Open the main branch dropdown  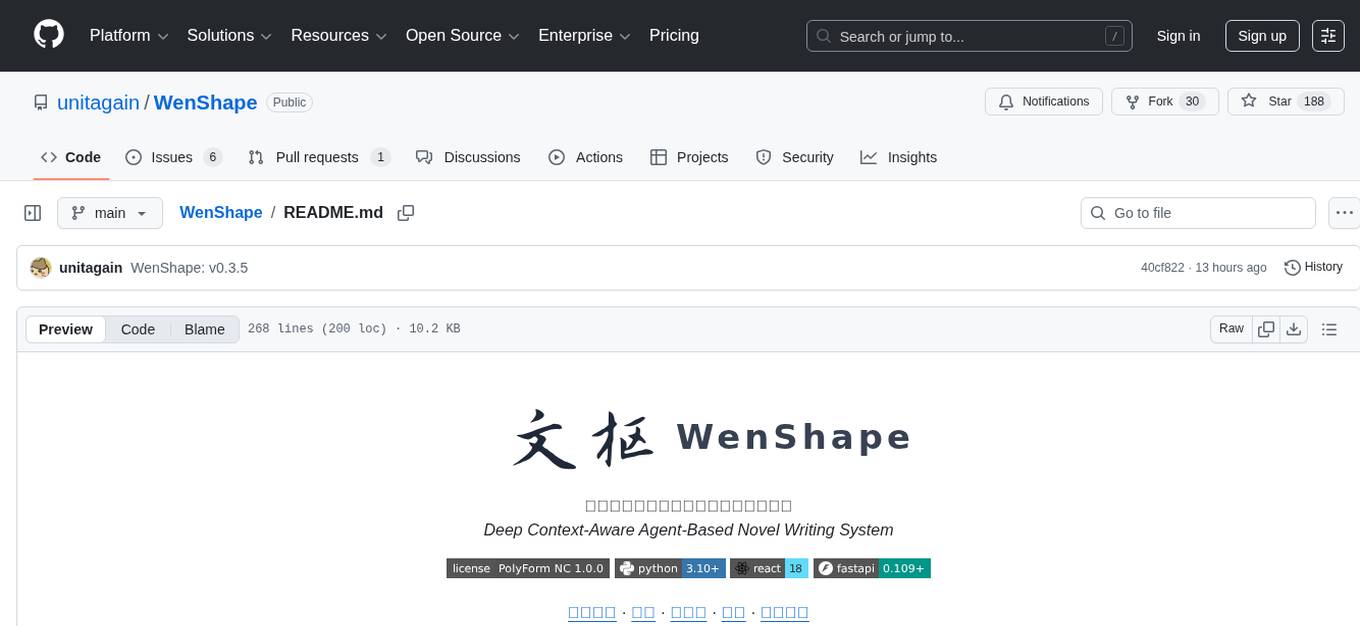[x=110, y=213]
